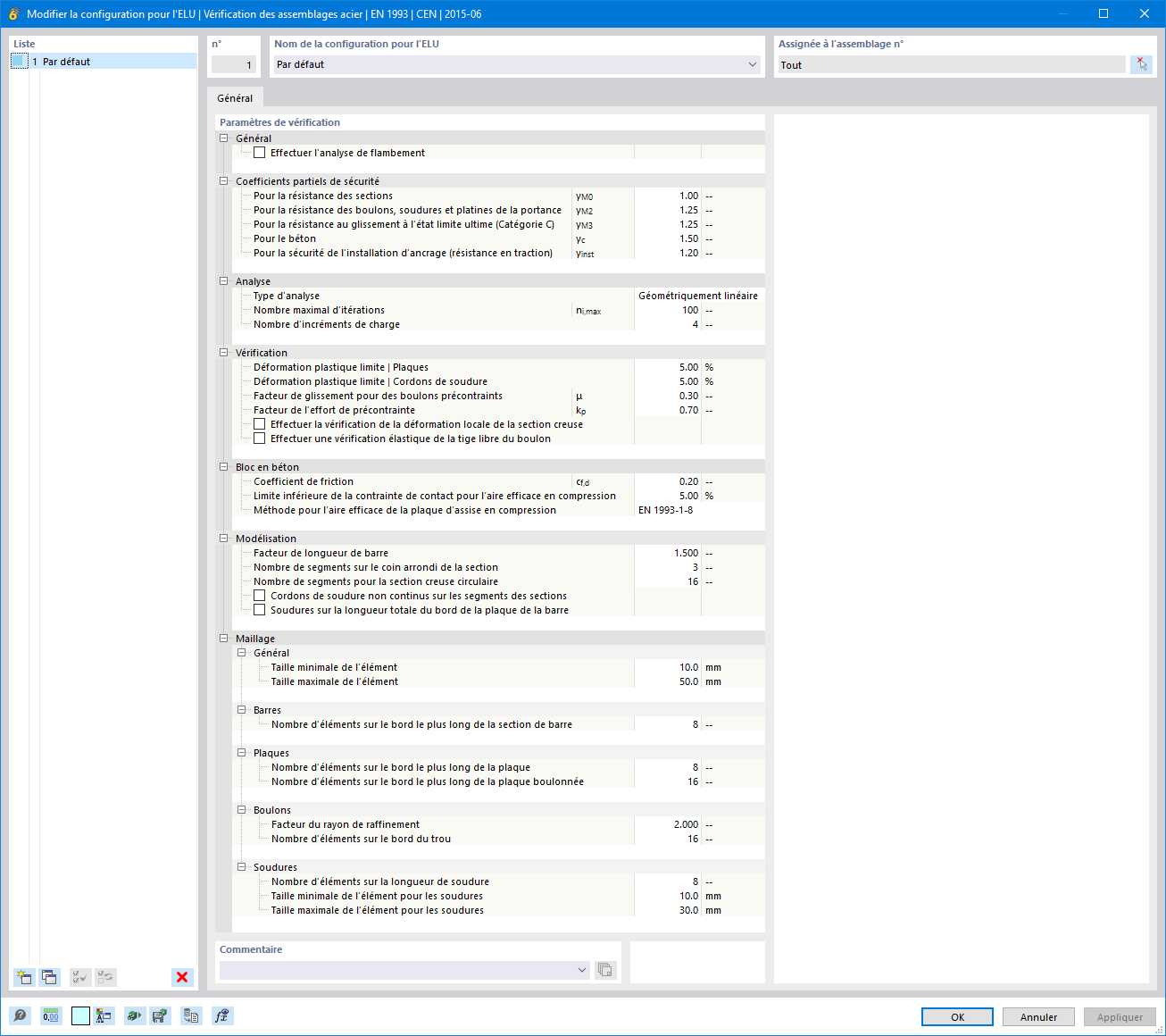Collapse the Maillage section
This screenshot has width=1166, height=1036.
click(224, 639)
